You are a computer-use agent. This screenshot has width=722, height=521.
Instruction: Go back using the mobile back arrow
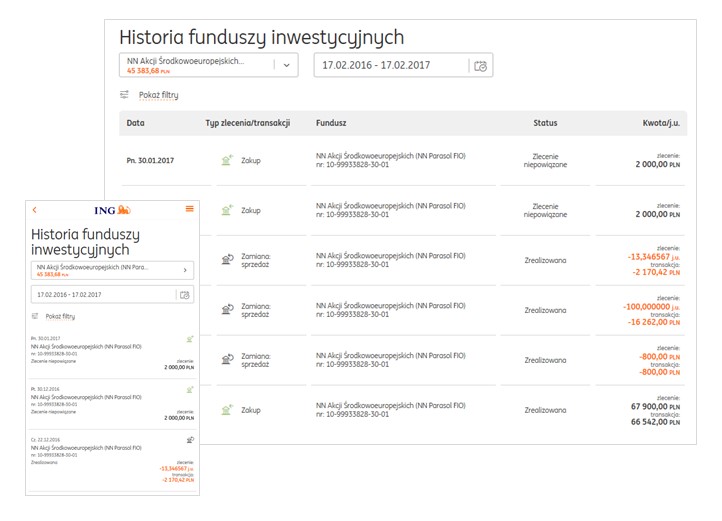click(x=35, y=209)
